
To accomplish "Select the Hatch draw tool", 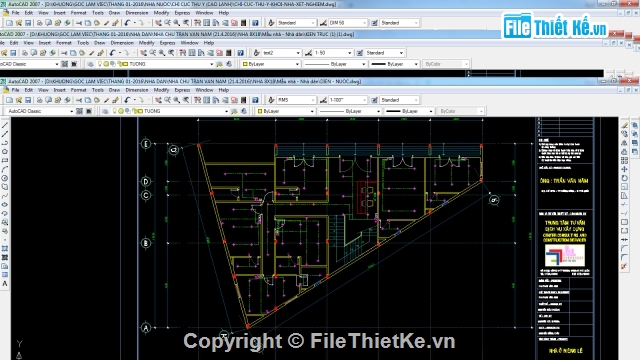I will tap(5, 249).
